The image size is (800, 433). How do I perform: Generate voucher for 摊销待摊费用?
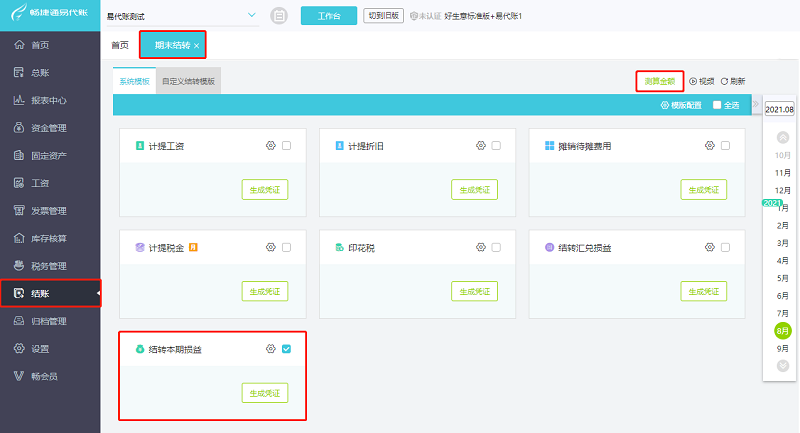(x=704, y=190)
